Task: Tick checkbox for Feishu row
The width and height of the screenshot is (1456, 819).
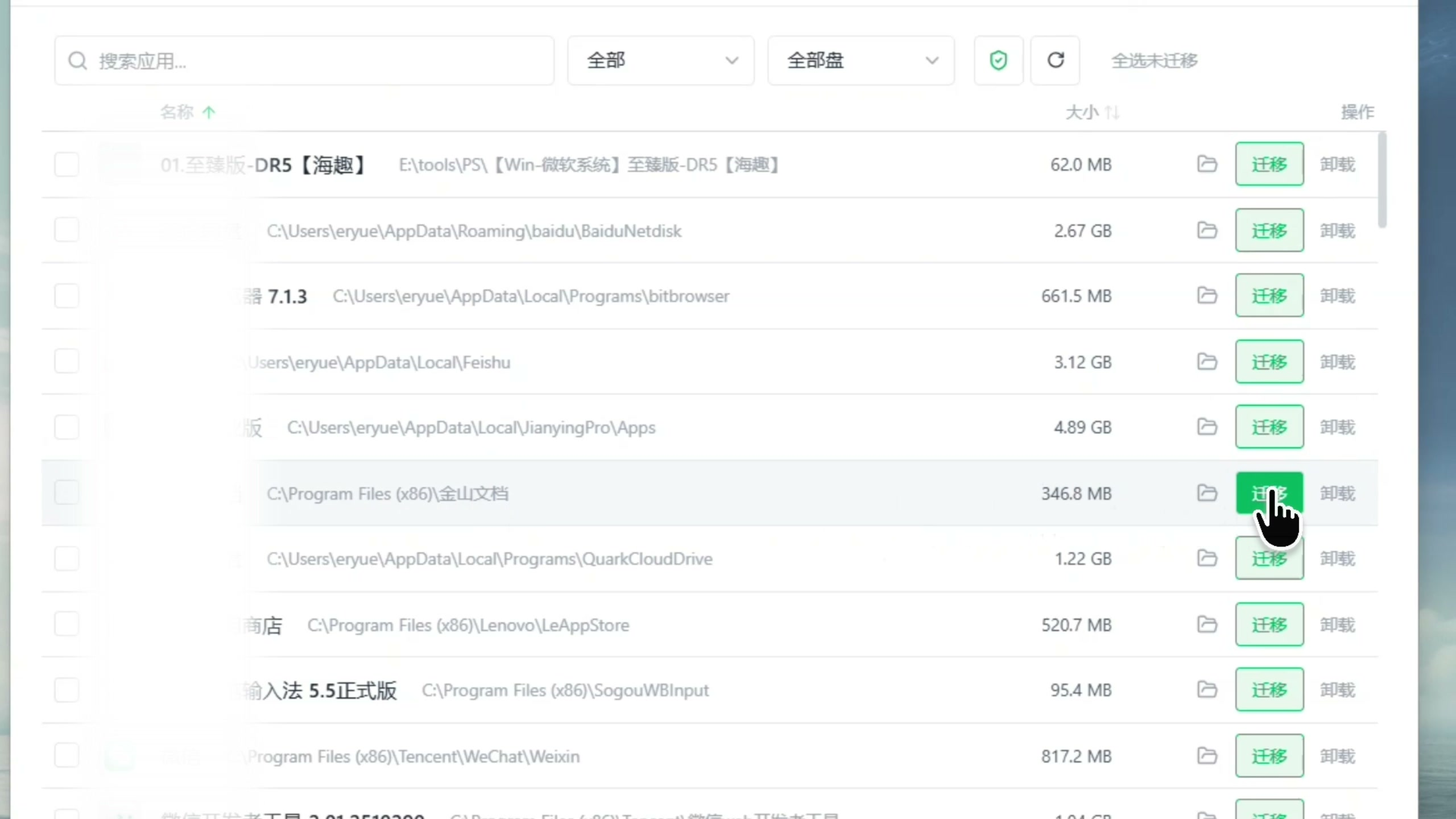Action: [x=67, y=361]
